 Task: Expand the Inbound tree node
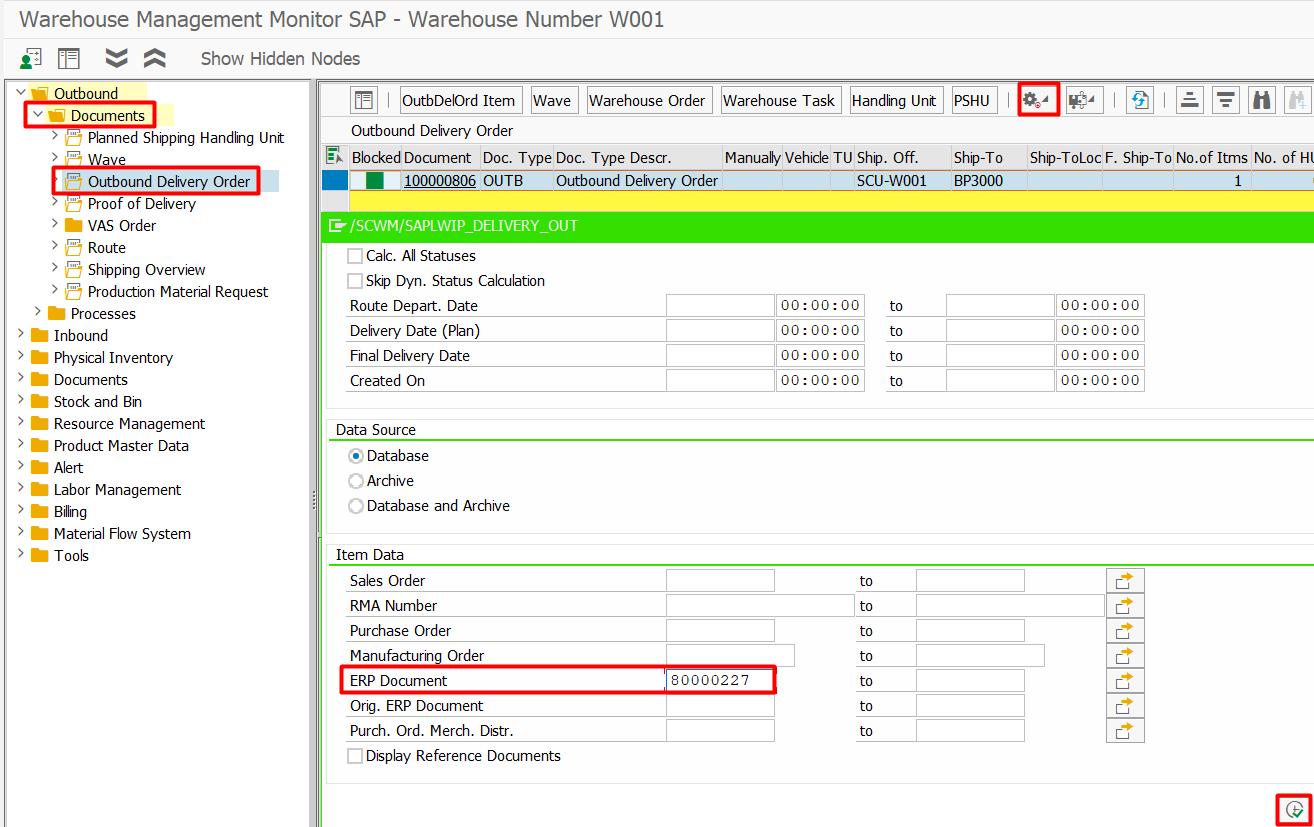pos(21,335)
